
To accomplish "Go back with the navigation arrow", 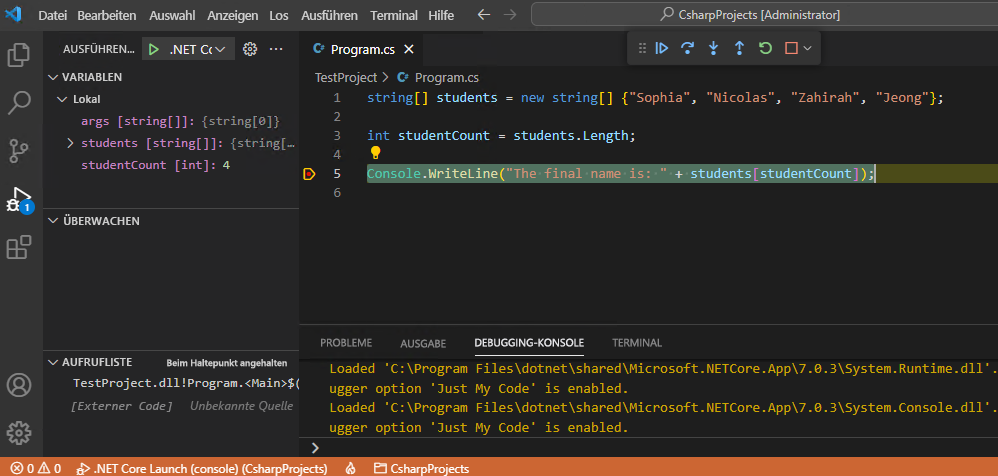I will [484, 15].
